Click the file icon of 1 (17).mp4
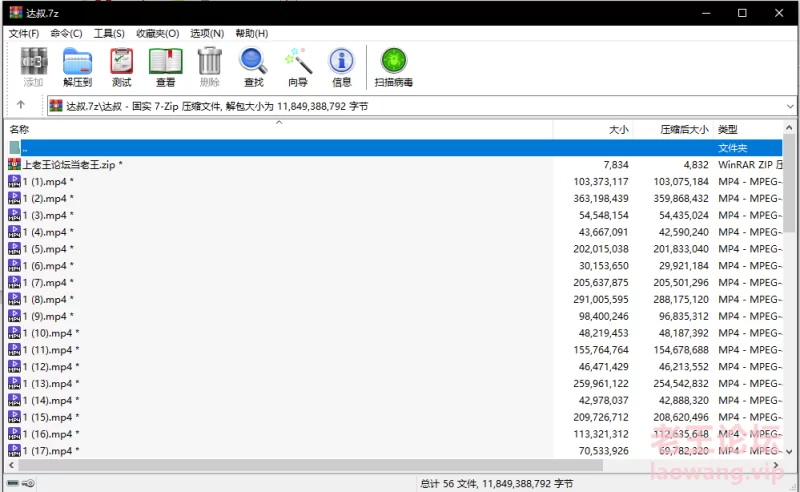Screen dimensions: 800x492 [14, 451]
